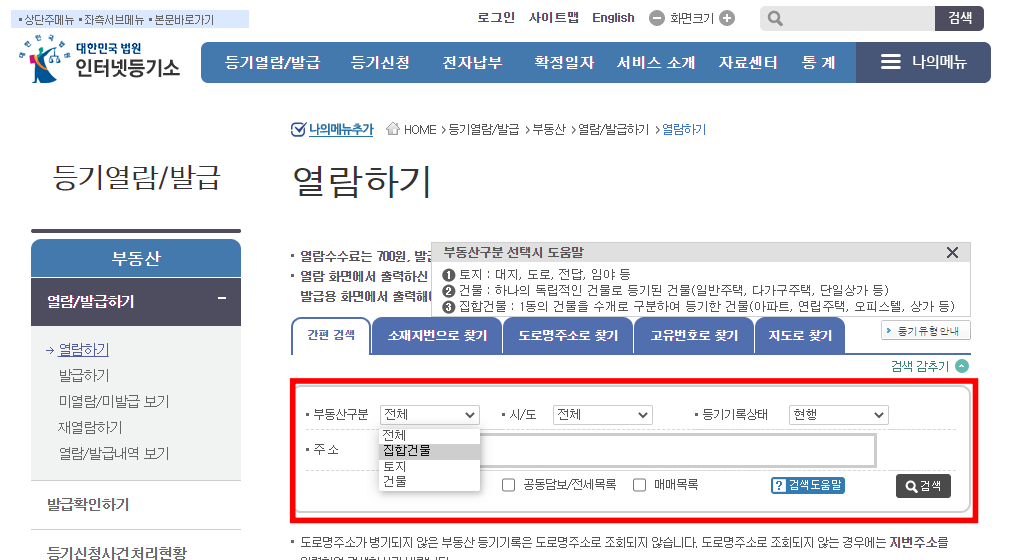Switch to 고유번호로 찾기 tab

point(694,335)
